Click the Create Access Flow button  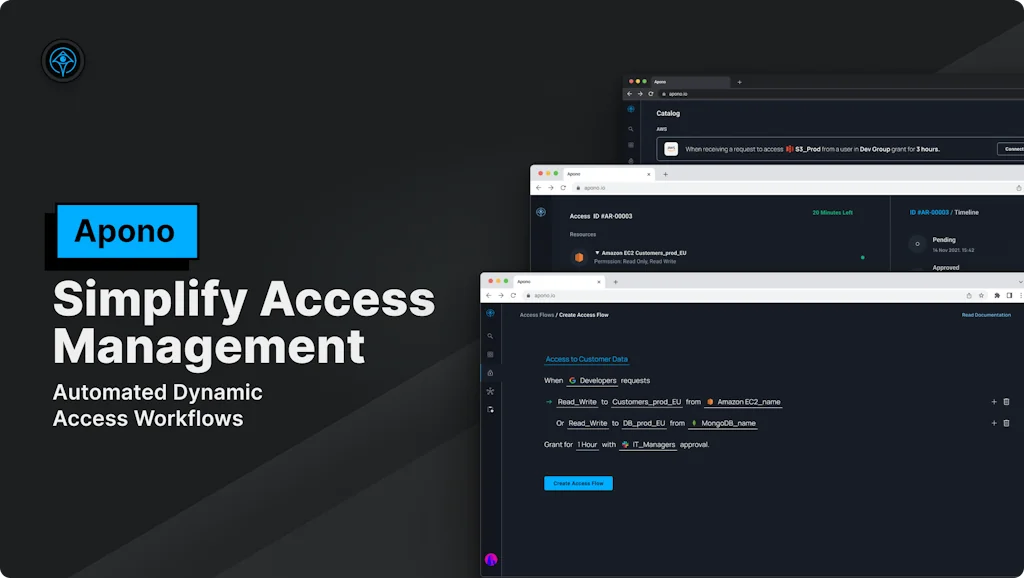click(578, 483)
